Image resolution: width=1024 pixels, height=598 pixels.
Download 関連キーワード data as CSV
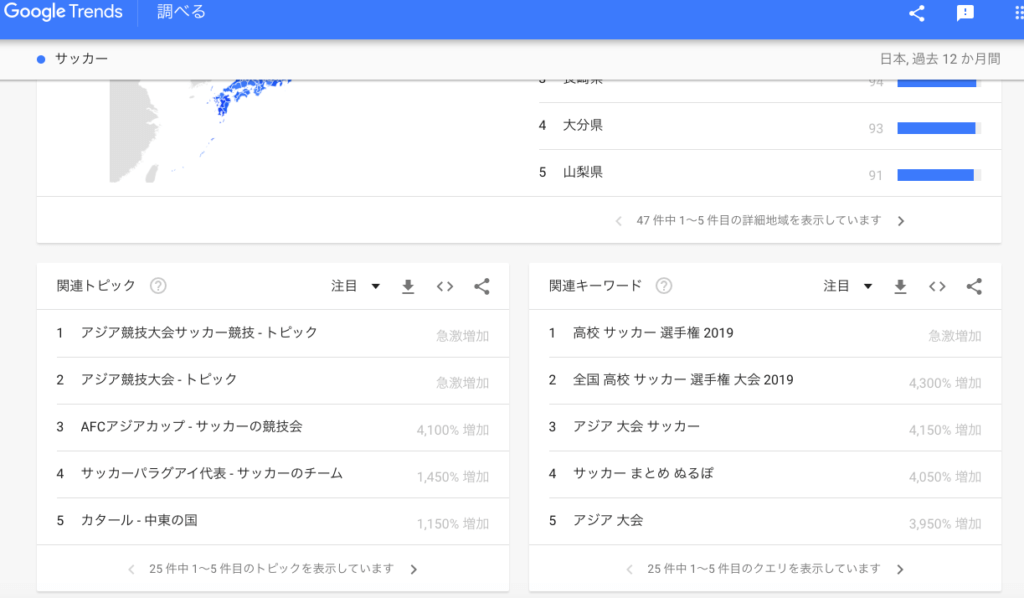900,287
